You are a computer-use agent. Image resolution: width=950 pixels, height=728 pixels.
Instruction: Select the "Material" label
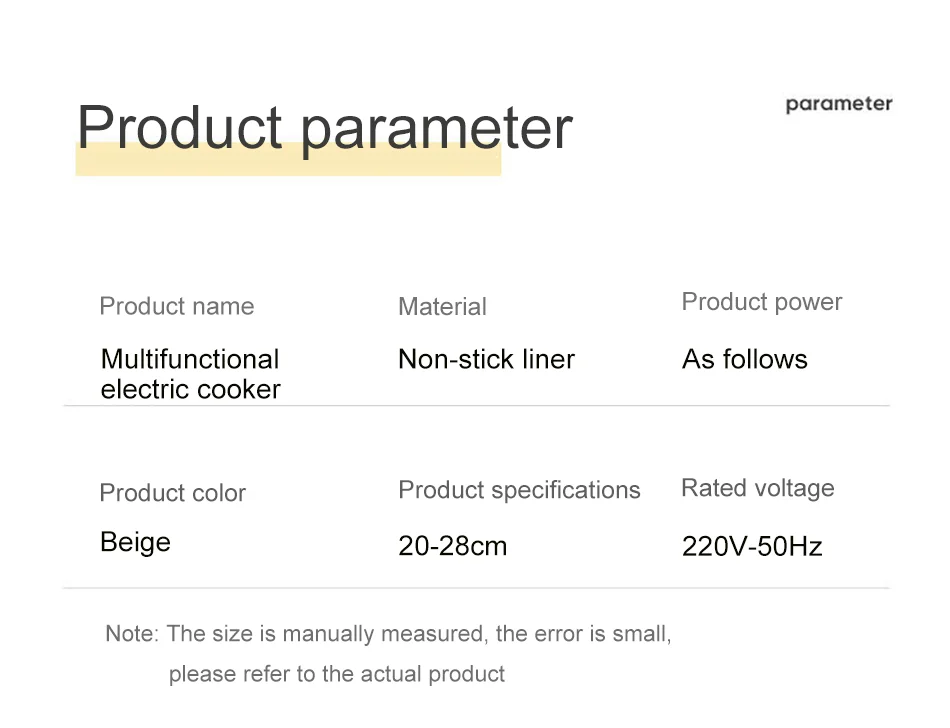442,307
